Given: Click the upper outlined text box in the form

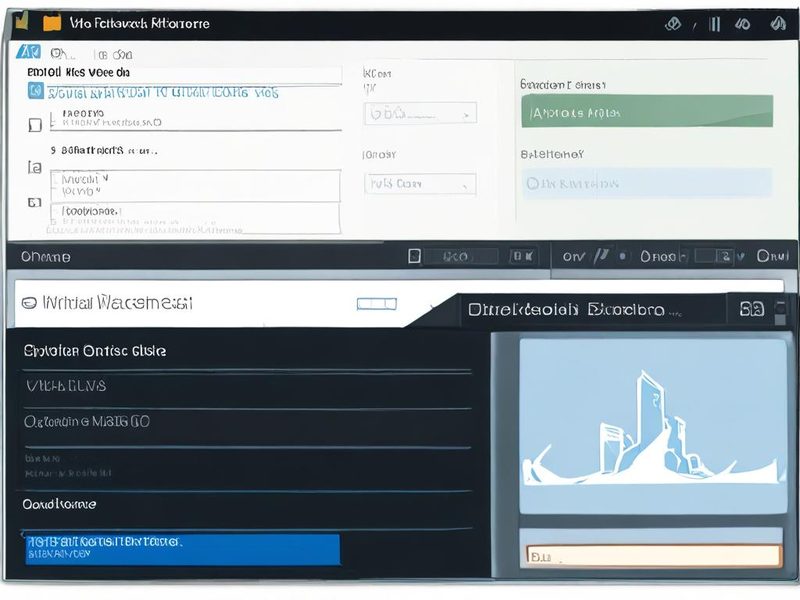Looking at the screenshot, I should pyautogui.click(x=195, y=186).
